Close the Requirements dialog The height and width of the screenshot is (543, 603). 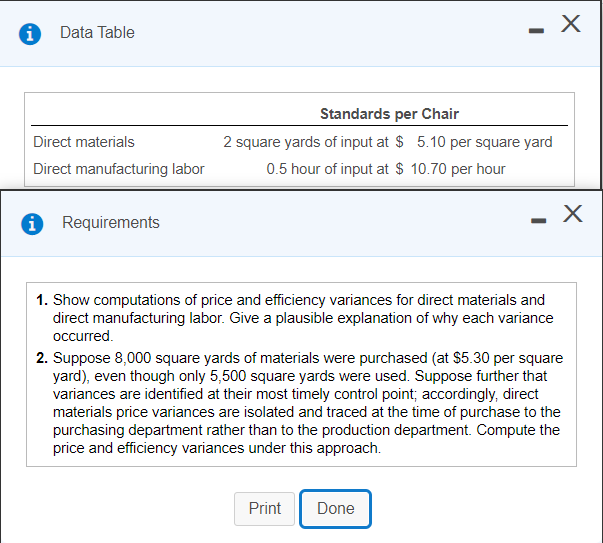(572, 213)
